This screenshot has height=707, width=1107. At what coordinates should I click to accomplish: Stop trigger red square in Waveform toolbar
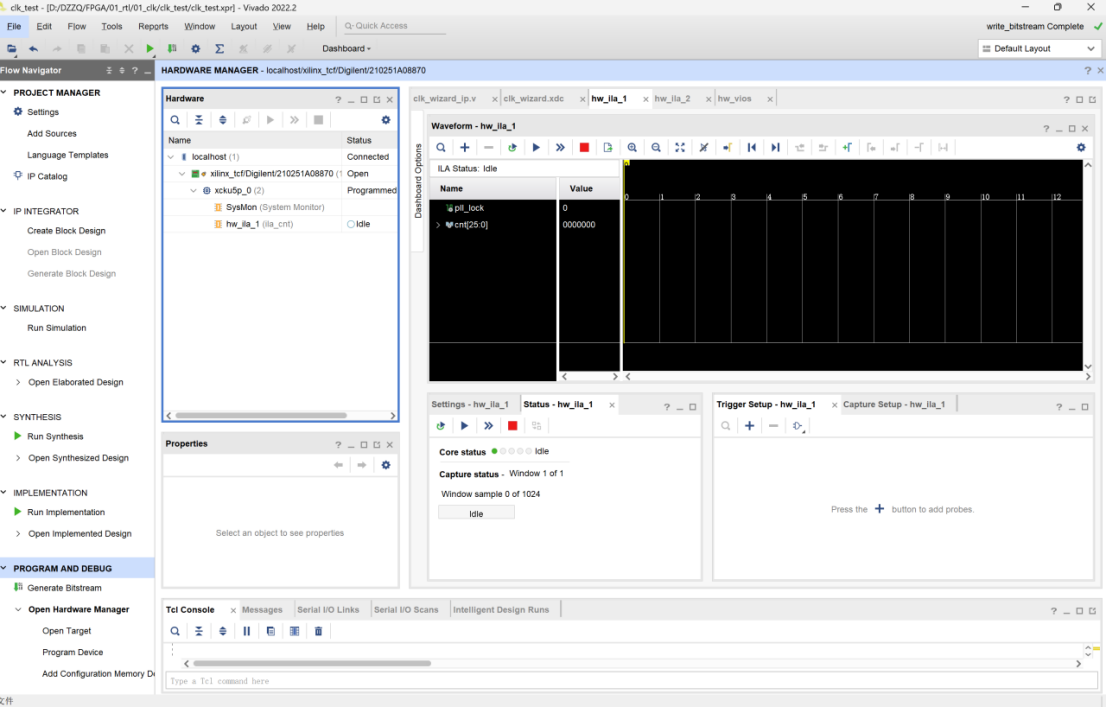click(x=584, y=148)
